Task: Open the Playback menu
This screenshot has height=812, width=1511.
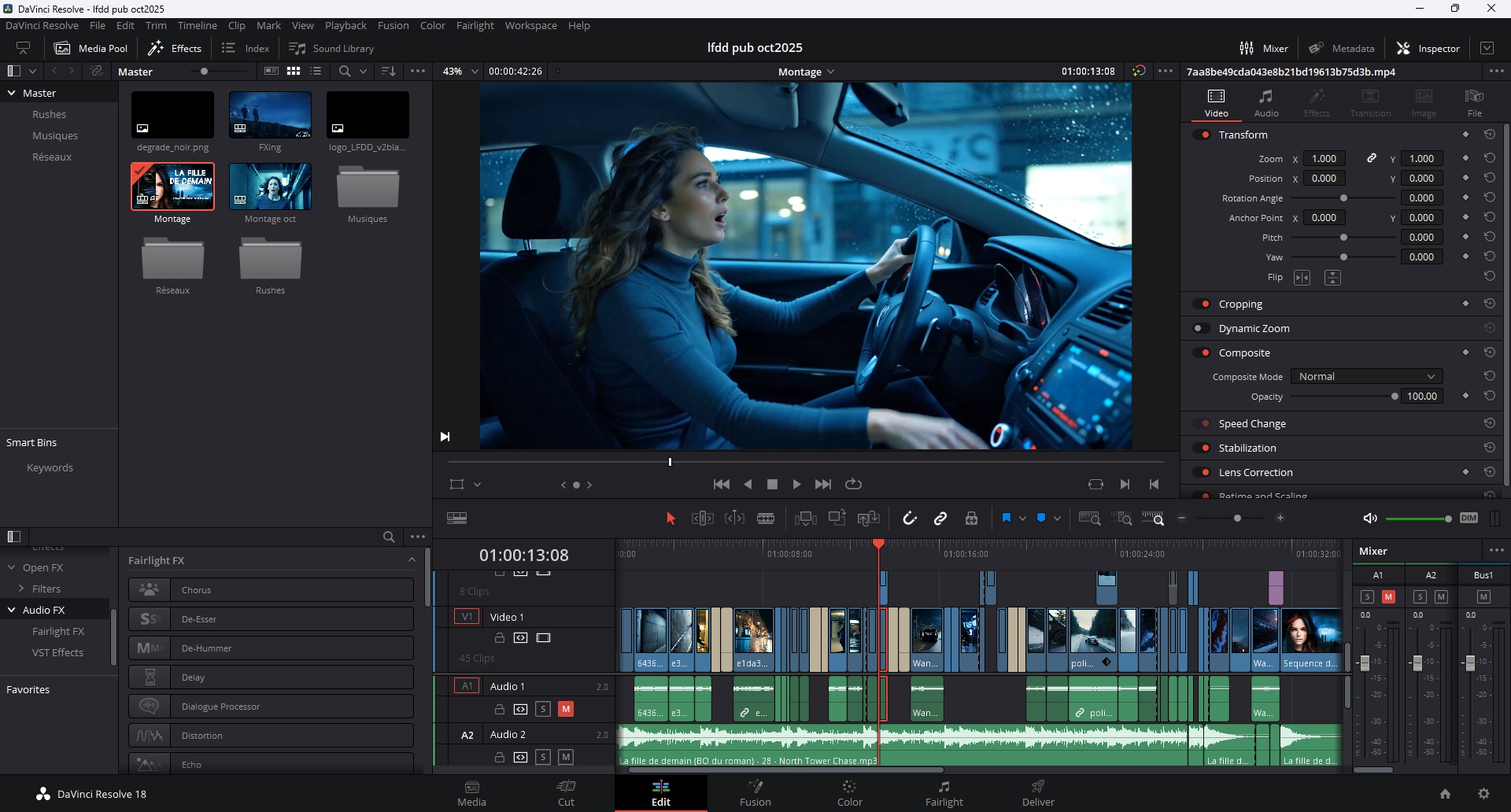Action: (x=345, y=25)
